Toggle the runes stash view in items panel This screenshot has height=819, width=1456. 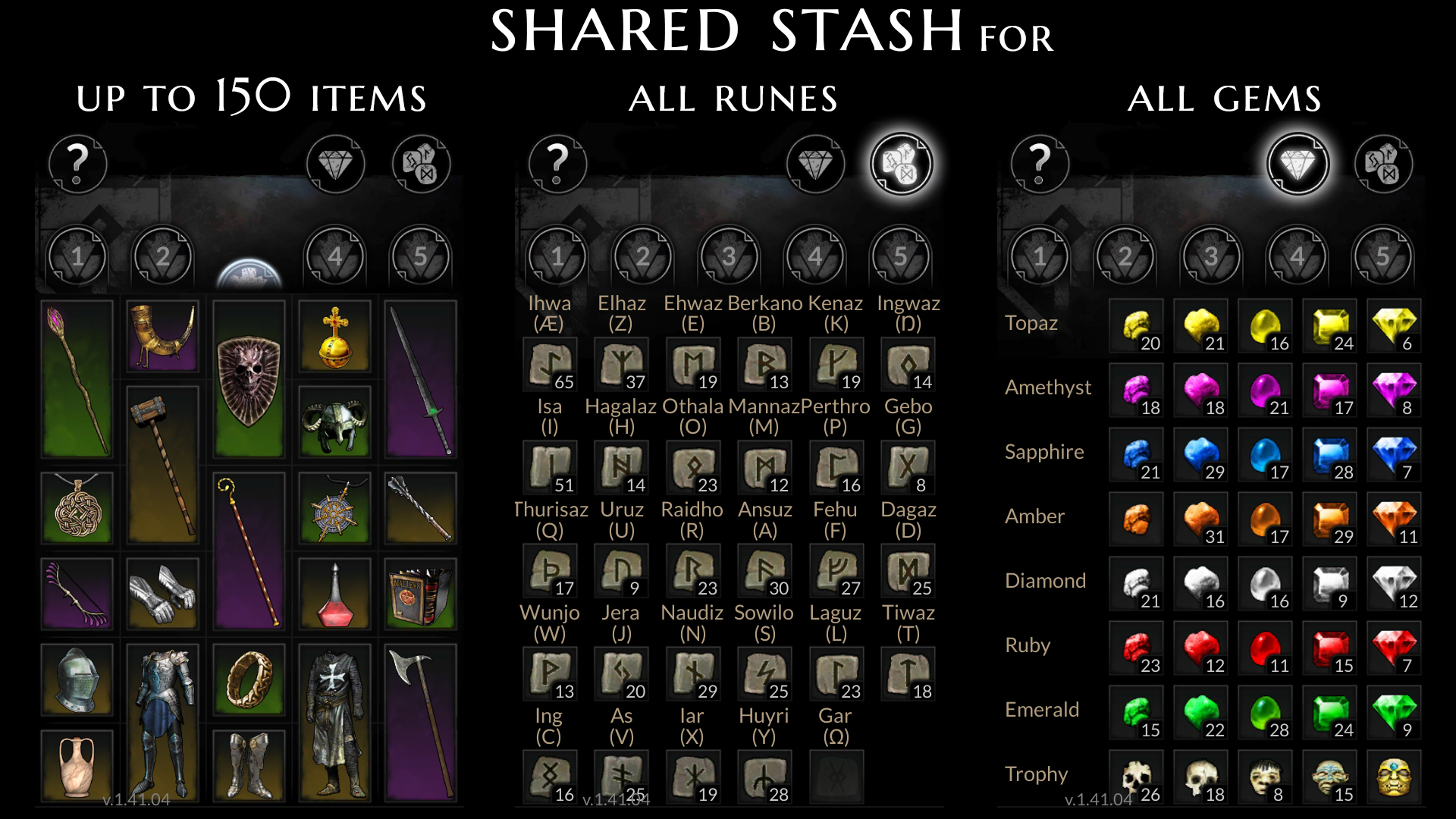point(422,164)
